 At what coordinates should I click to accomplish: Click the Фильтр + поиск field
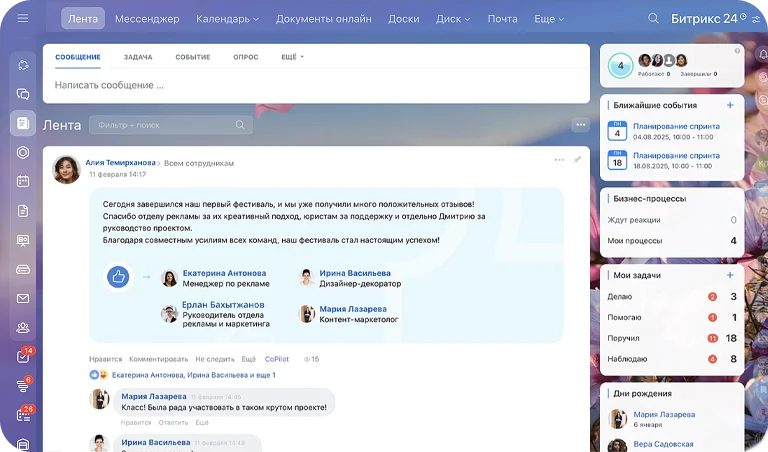coord(171,125)
